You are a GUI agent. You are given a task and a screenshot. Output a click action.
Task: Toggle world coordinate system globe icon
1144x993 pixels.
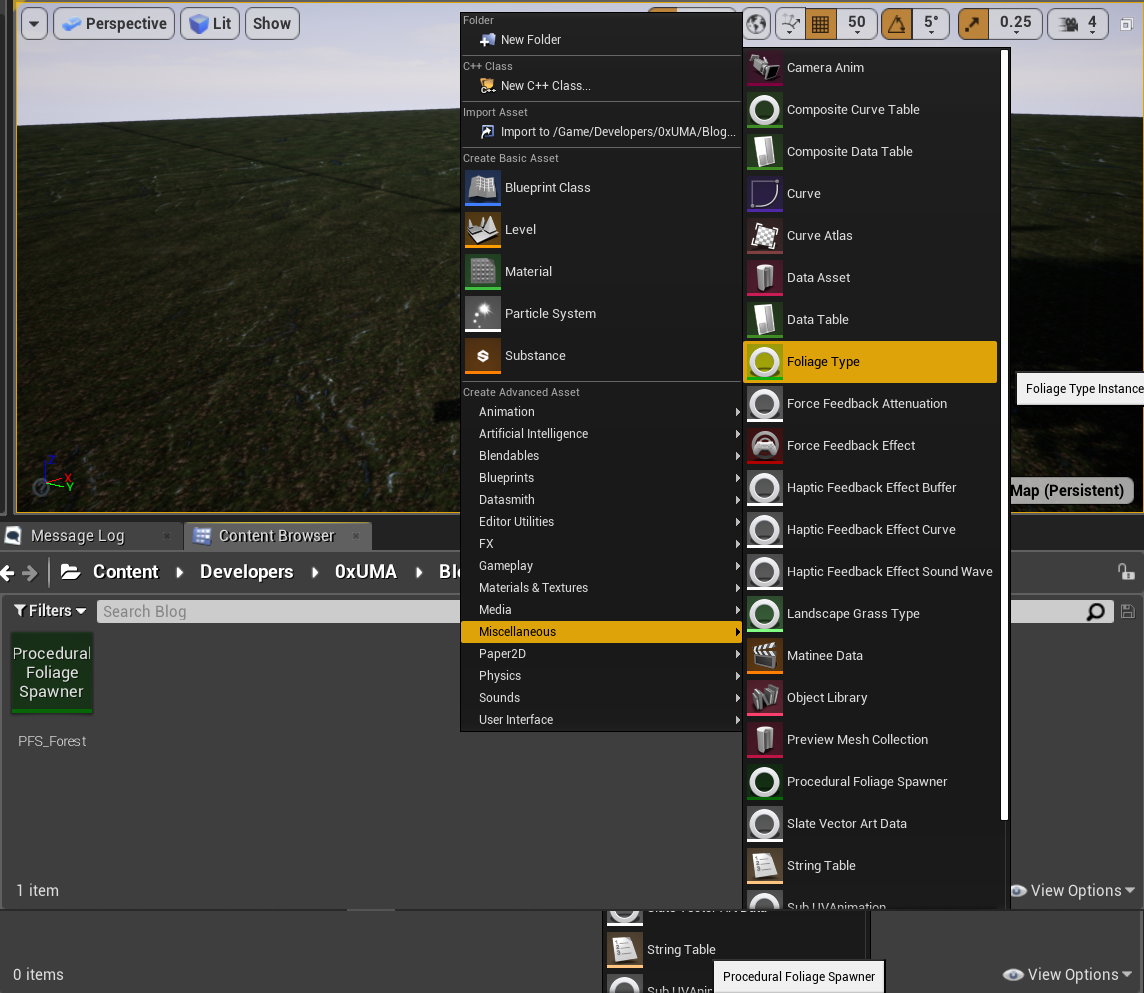coord(757,24)
